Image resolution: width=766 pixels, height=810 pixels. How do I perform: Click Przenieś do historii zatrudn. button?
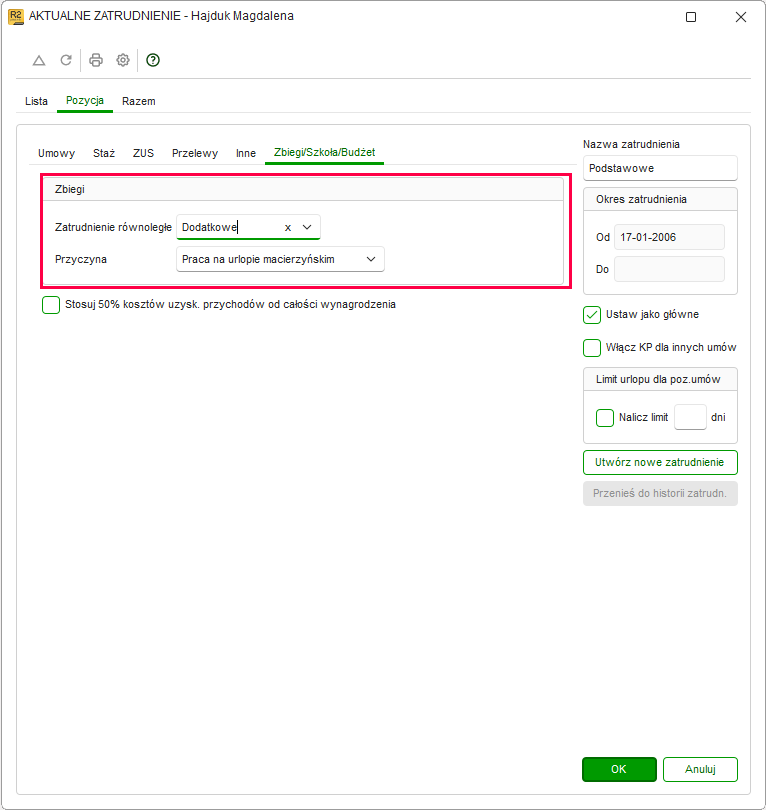point(660,493)
